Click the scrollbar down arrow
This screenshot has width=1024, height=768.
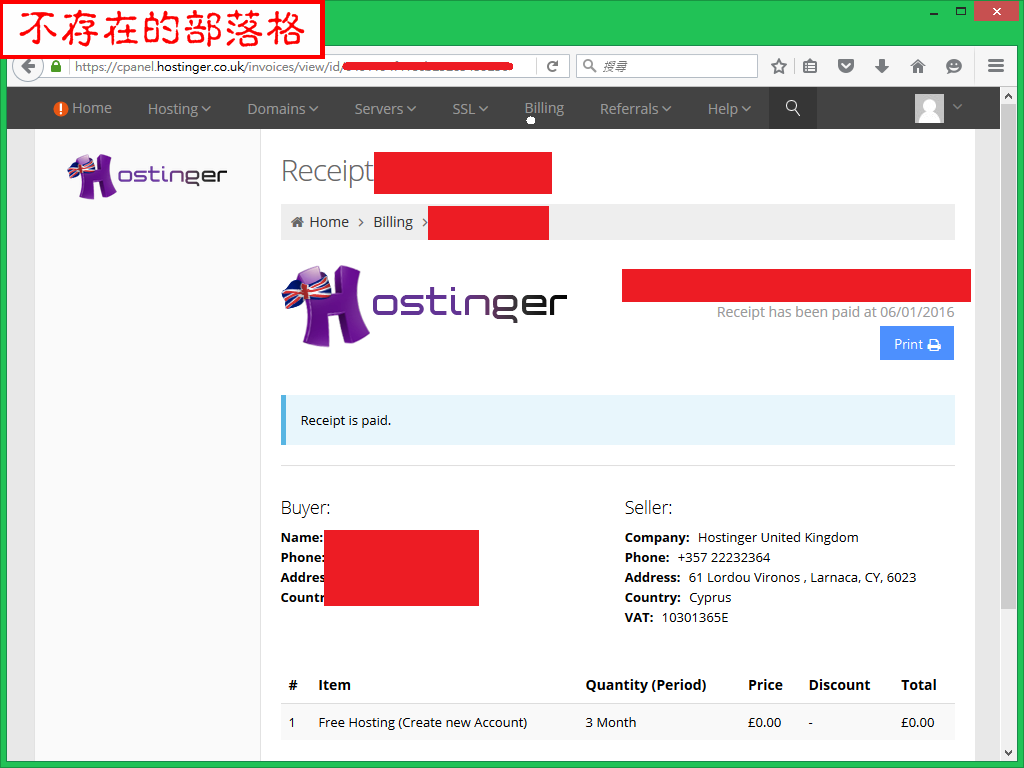coord(1008,752)
